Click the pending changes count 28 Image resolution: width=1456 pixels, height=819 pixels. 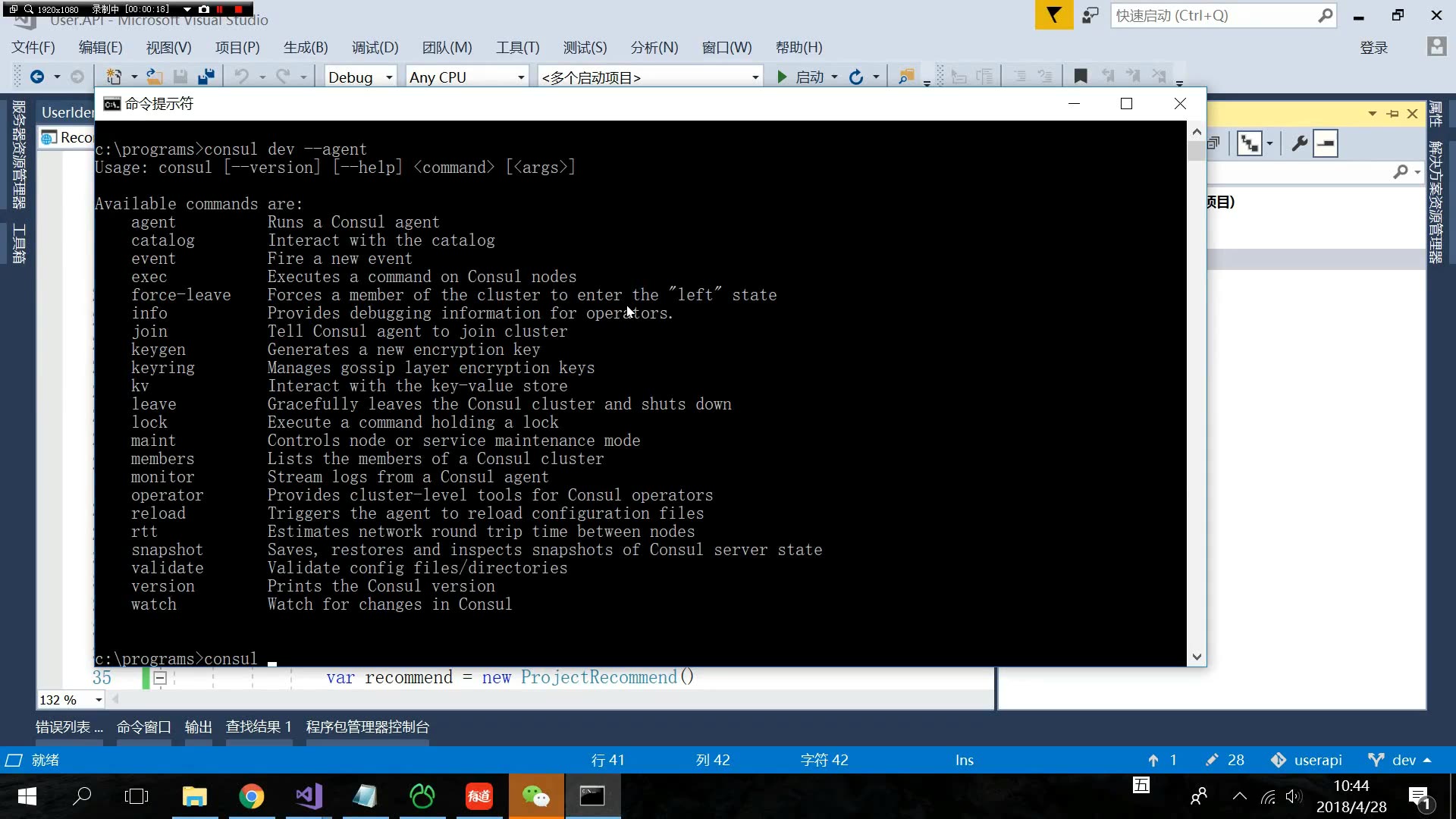coord(1225,760)
